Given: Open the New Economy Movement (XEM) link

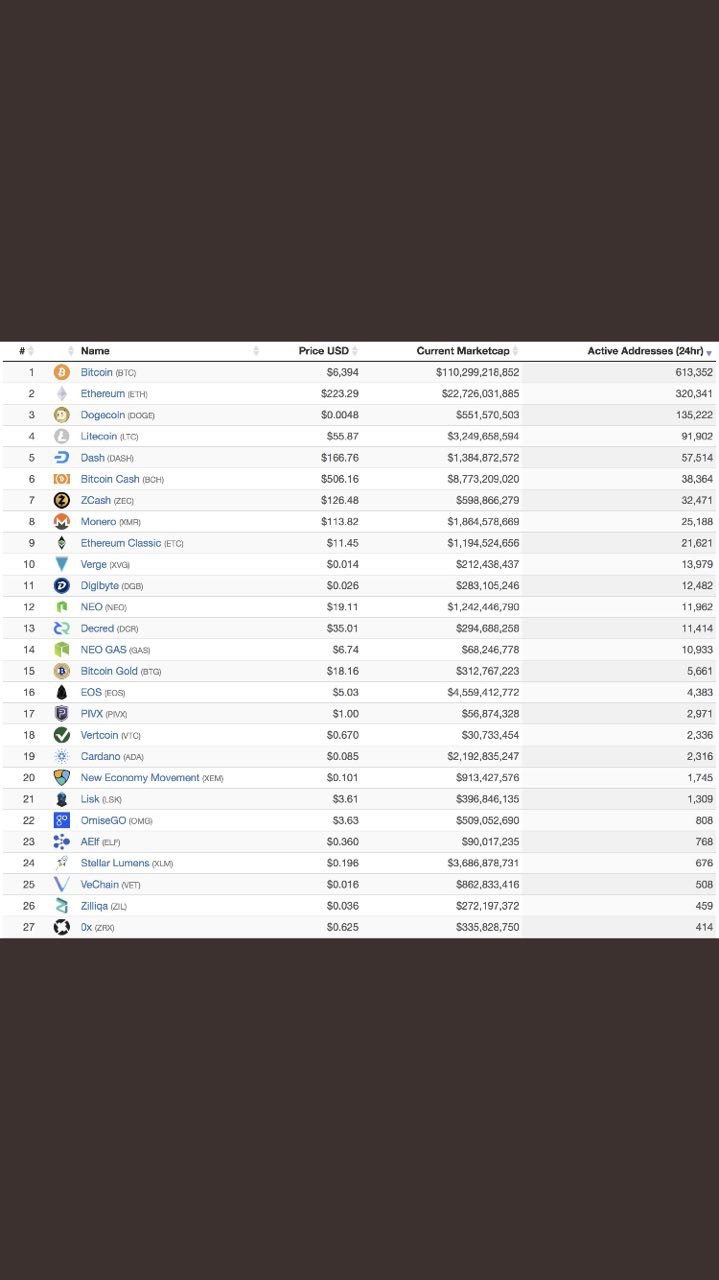Looking at the screenshot, I should tap(152, 778).
